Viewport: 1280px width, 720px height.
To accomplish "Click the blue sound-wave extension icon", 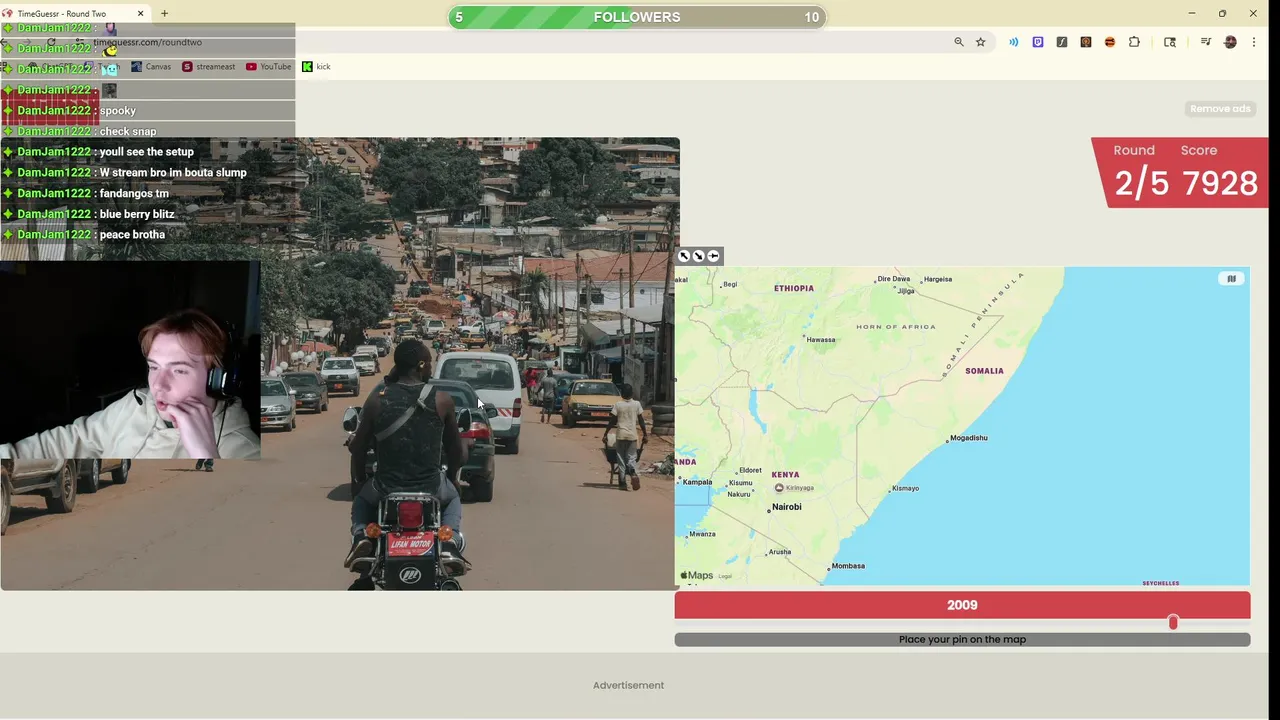I will [x=1014, y=42].
